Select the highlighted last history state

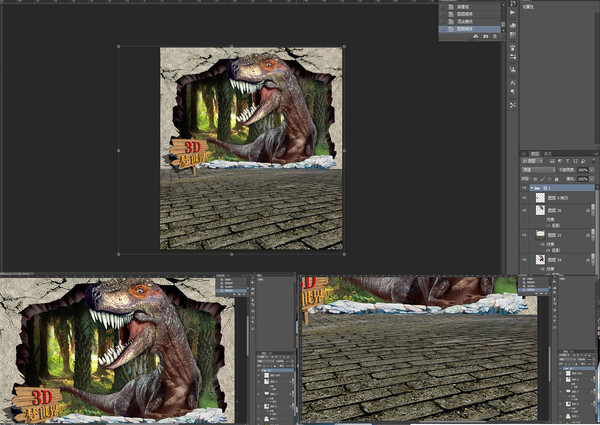[470, 29]
